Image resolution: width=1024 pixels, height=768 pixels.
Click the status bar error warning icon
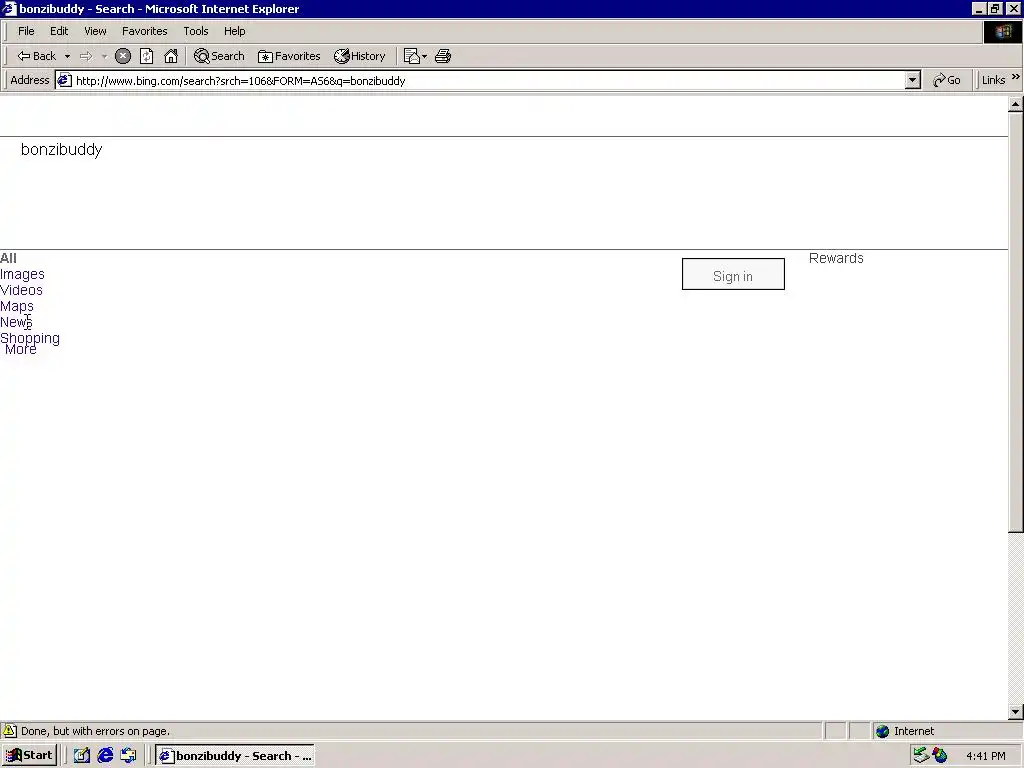pos(10,731)
